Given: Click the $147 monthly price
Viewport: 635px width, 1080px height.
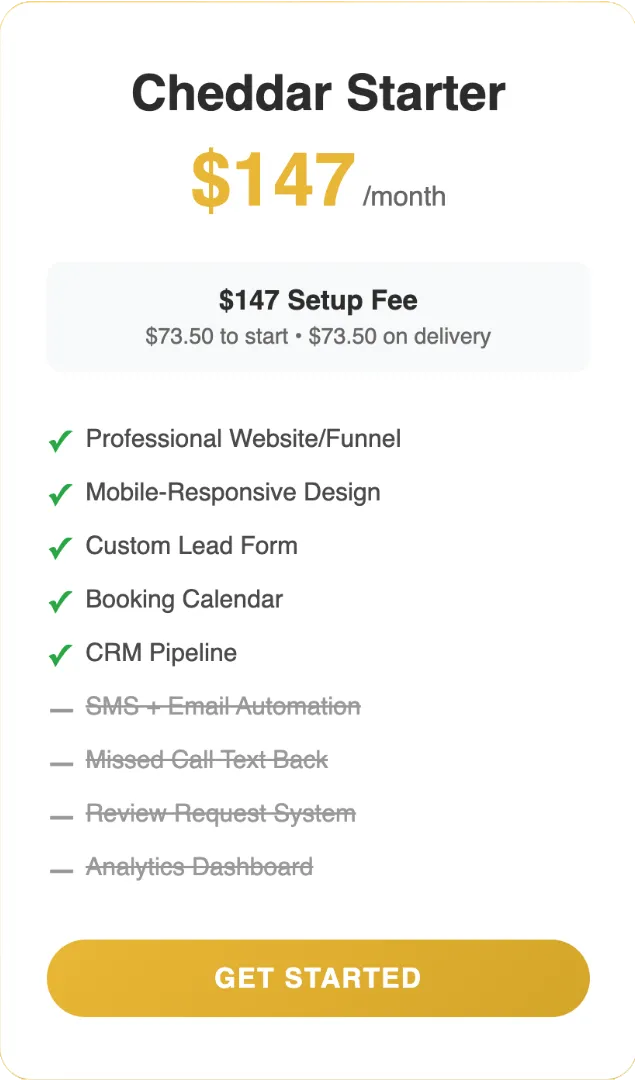Looking at the screenshot, I should [x=273, y=180].
